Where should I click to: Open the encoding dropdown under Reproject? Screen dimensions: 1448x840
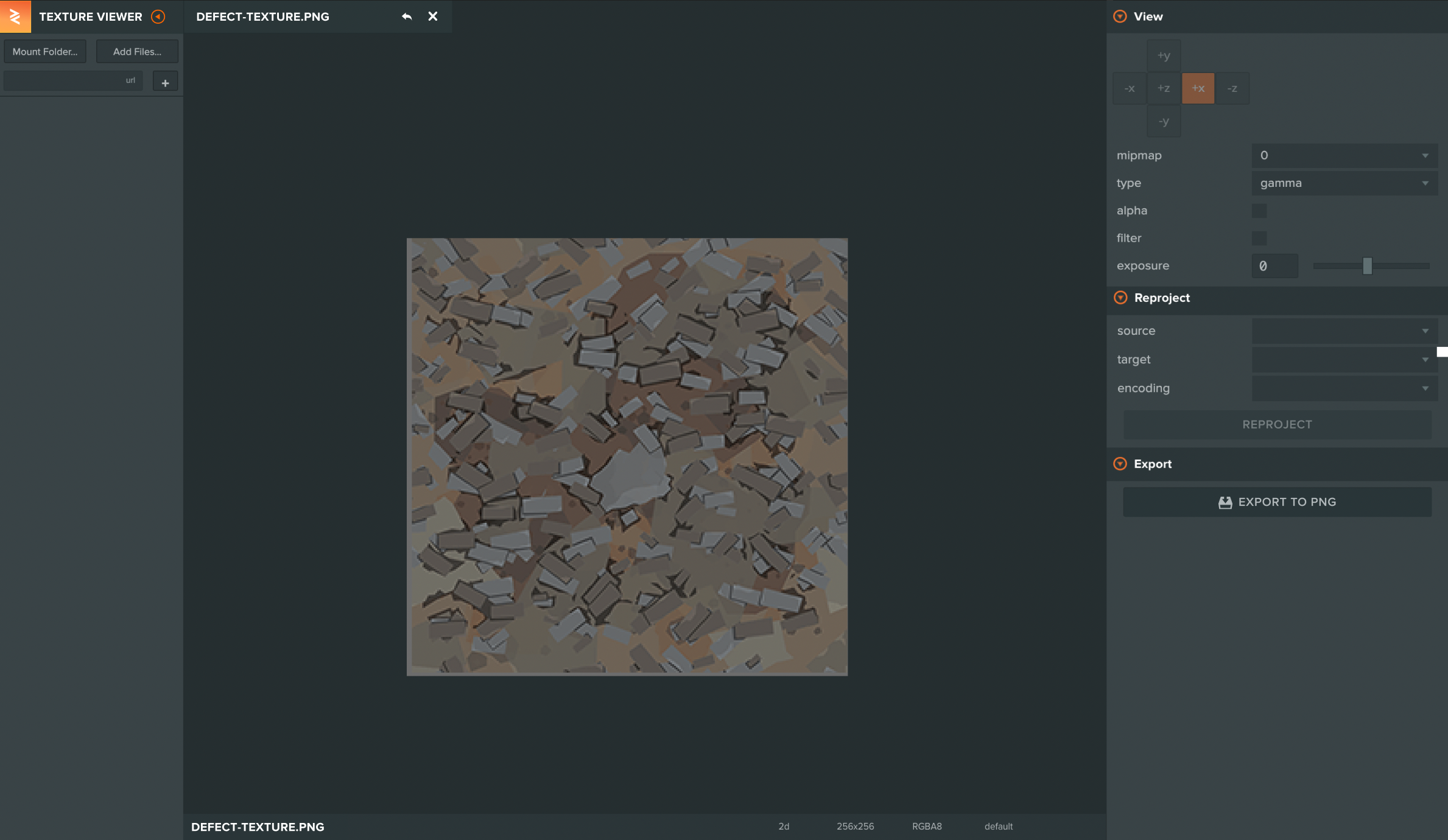coord(1343,388)
